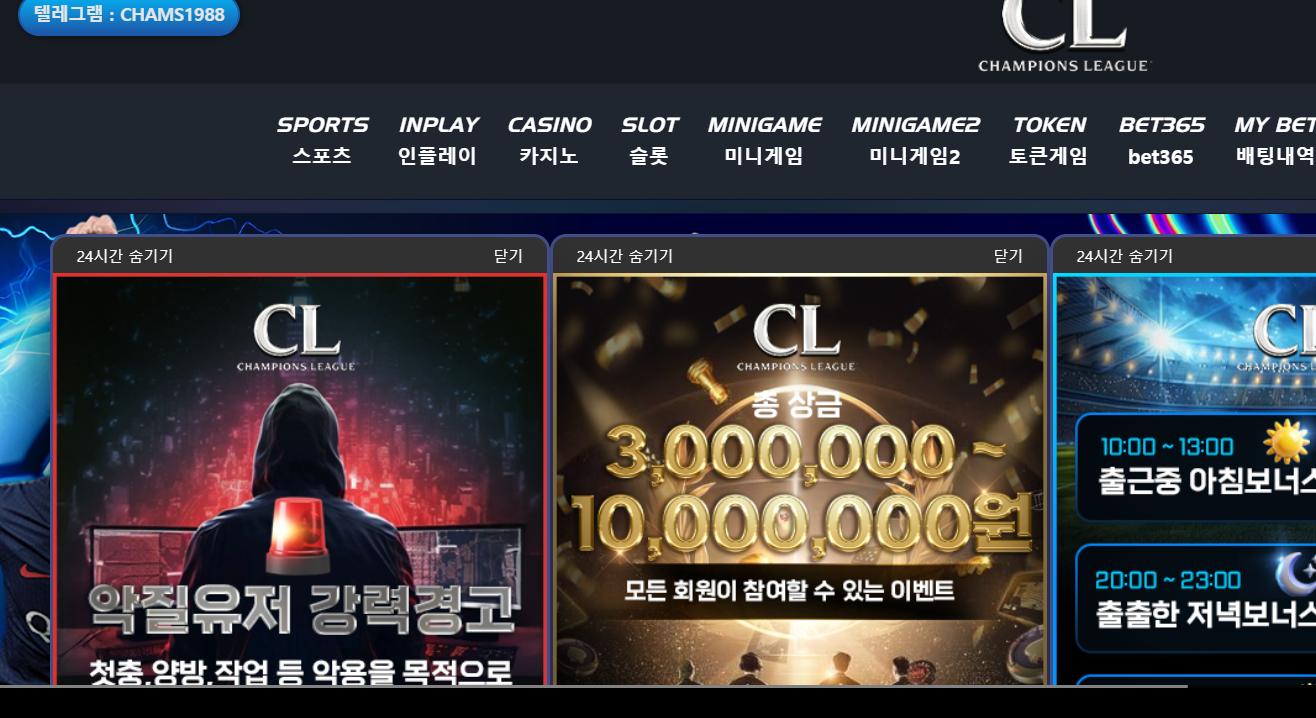Screen dimensions: 1316x718
Task: Click the Telegram CHAMS1988 badge
Action: tap(129, 16)
